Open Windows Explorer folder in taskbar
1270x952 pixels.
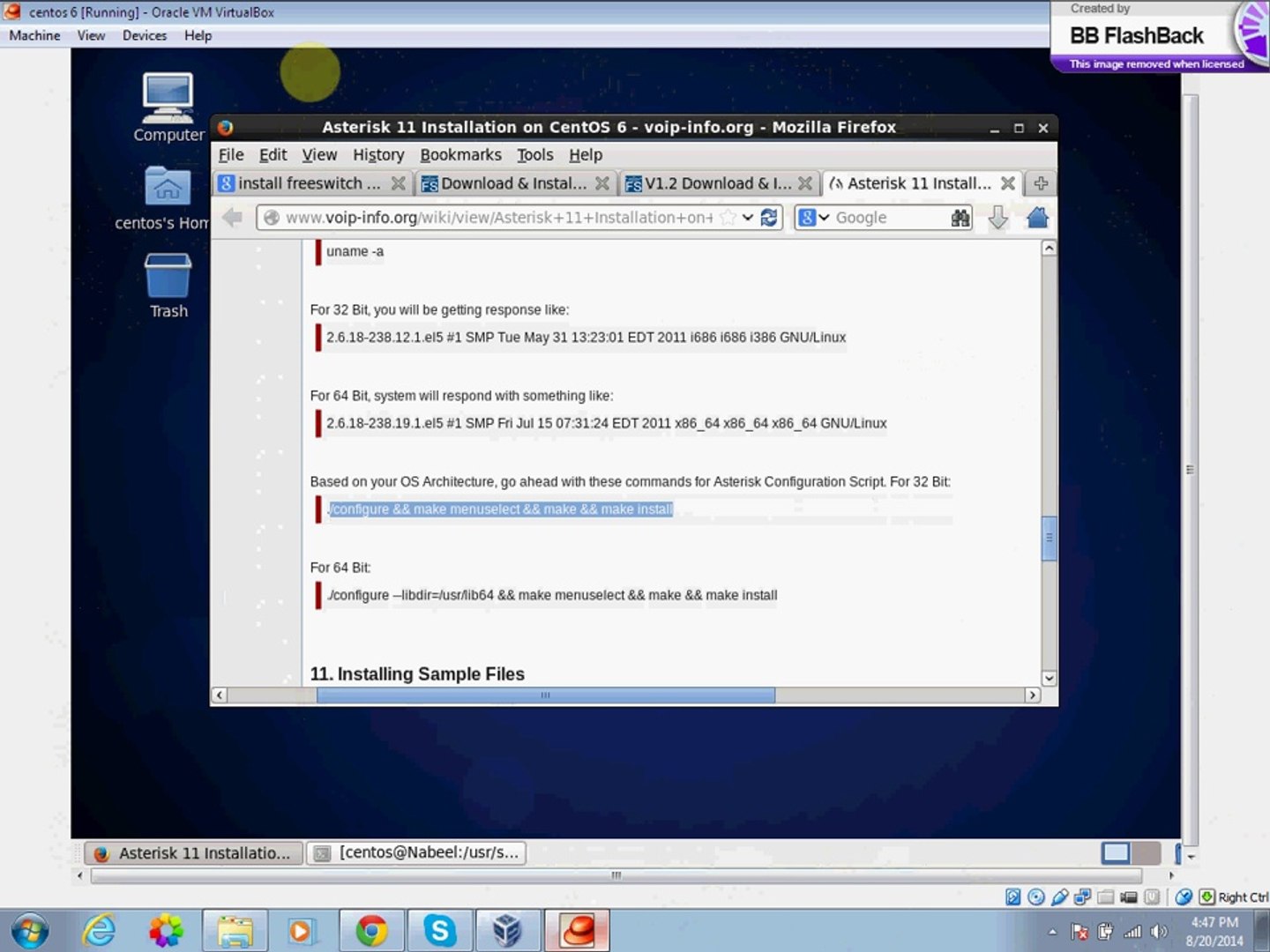click(235, 930)
